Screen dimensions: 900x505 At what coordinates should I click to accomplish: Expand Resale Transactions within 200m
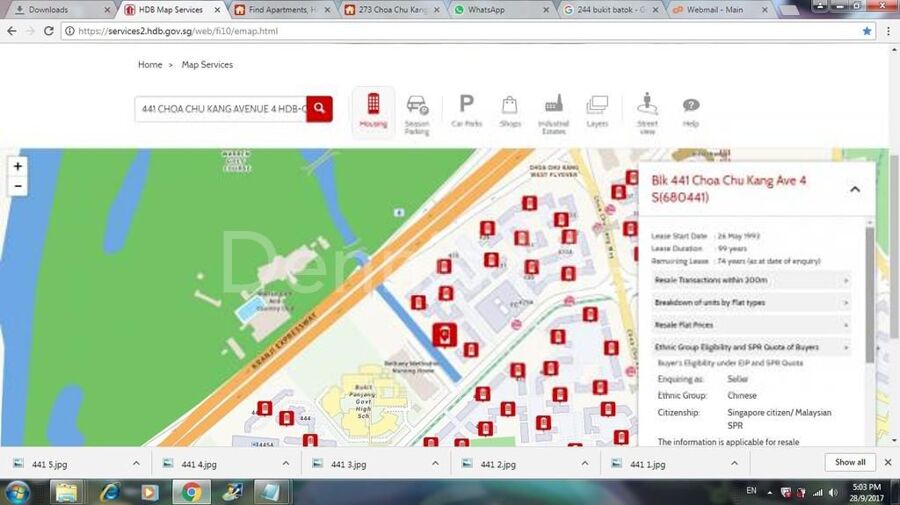750,281
